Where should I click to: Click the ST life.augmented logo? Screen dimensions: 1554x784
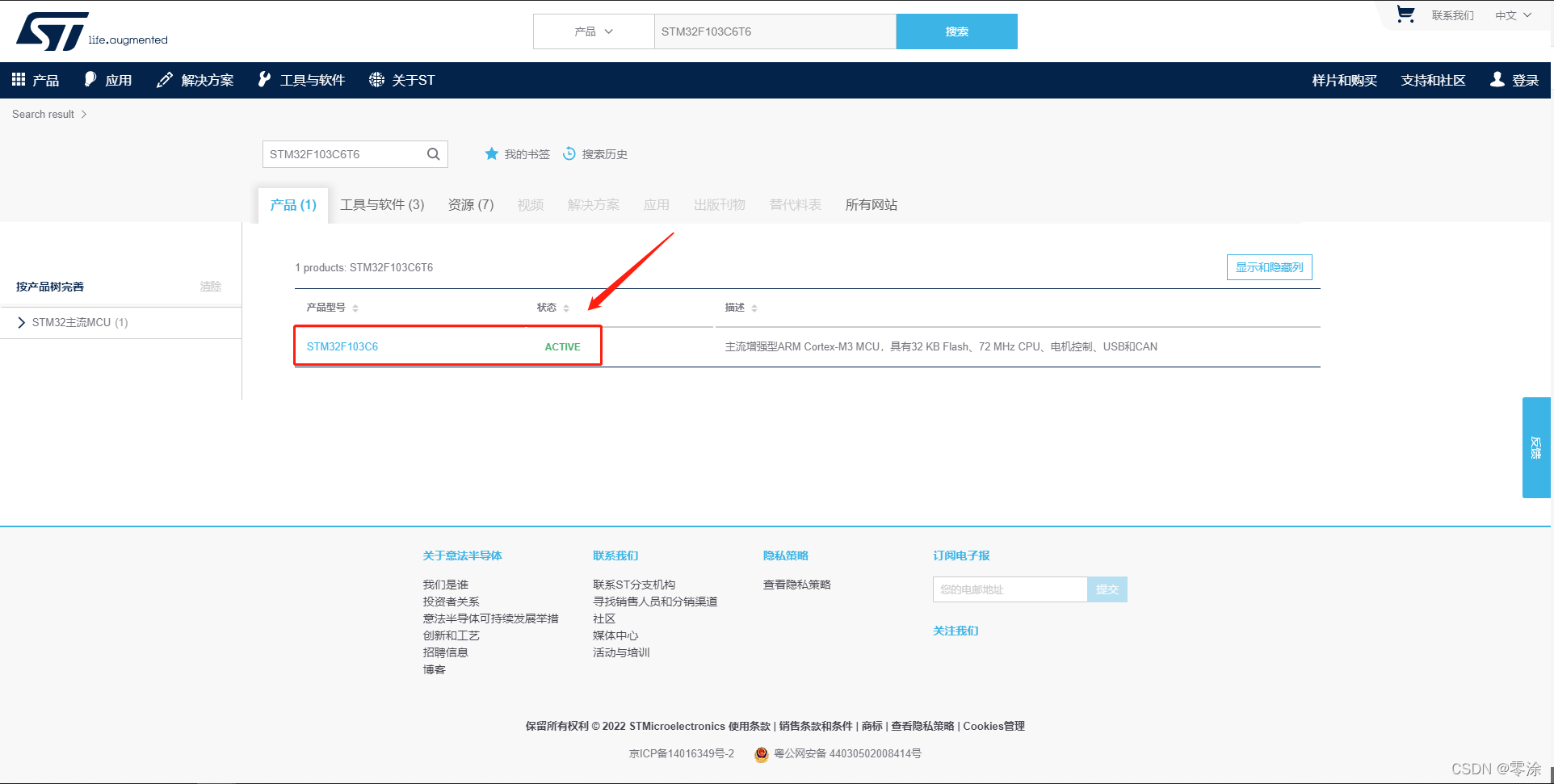coord(92,31)
